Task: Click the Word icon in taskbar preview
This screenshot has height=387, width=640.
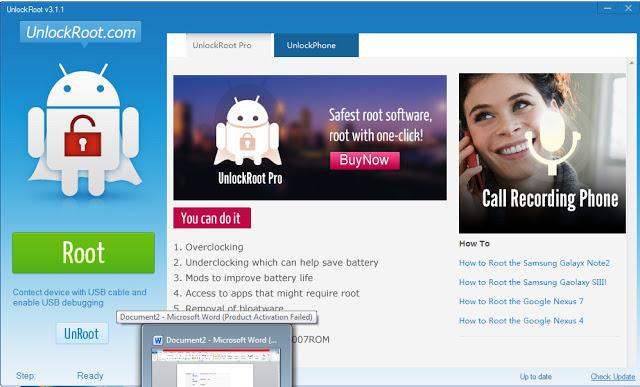Action: tap(158, 340)
